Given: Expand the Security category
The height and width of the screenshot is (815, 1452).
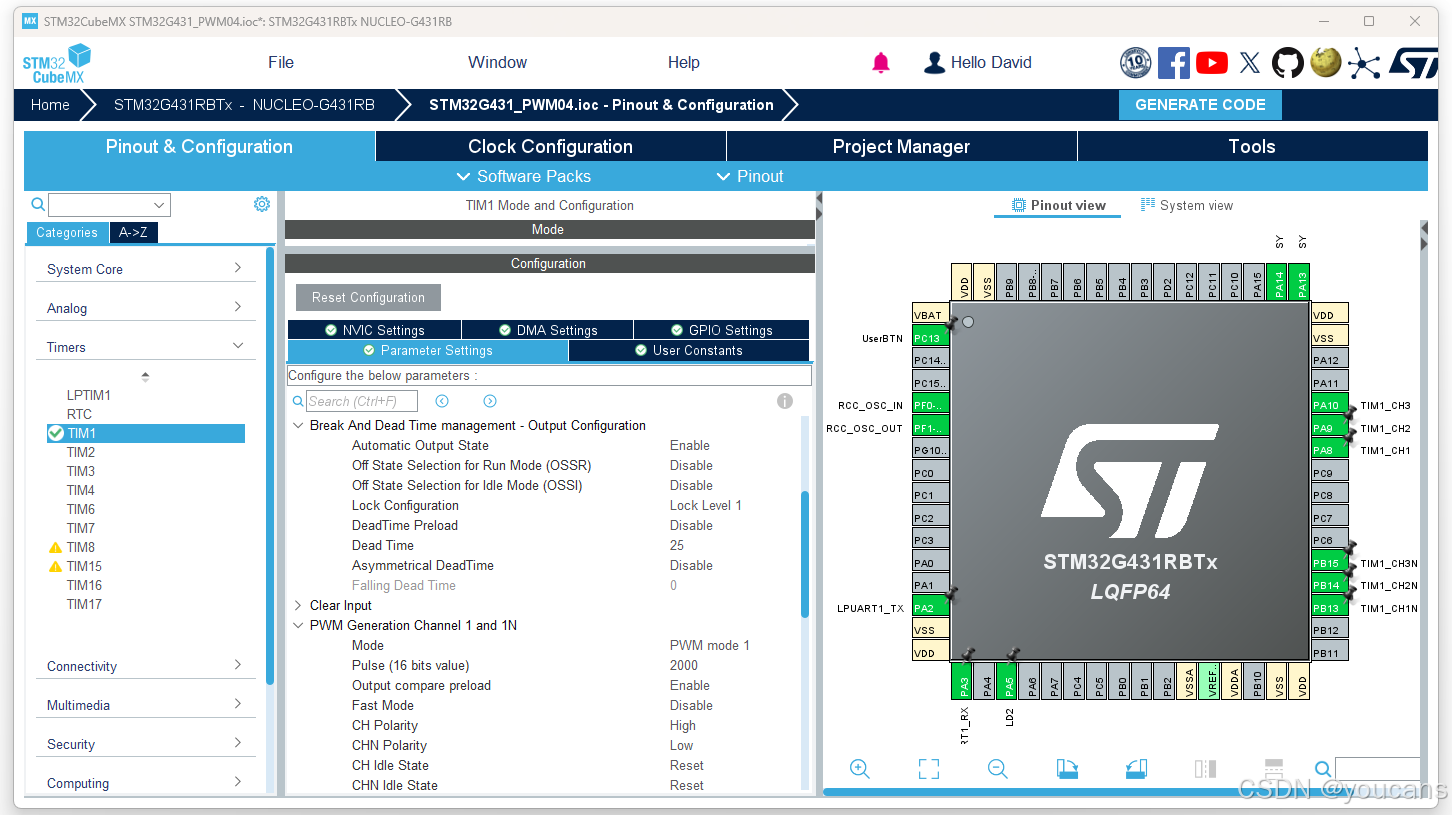Looking at the screenshot, I should [145, 744].
